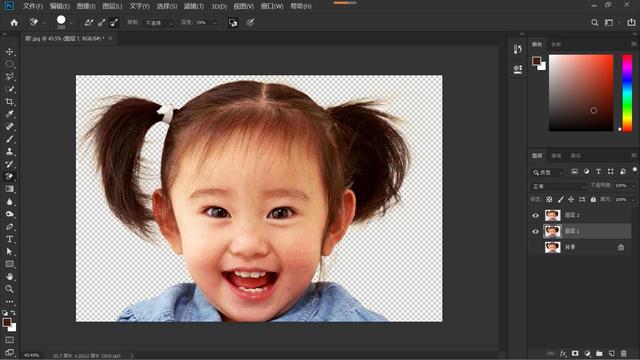Open the 窗口(W) menu
Viewport: 640px width, 360px height.
point(272,6)
